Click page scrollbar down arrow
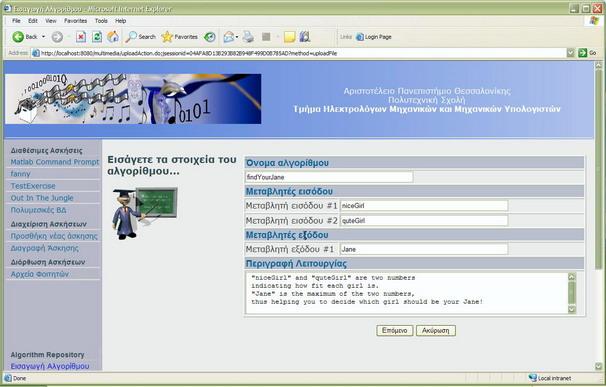The width and height of the screenshot is (606, 387). pos(598,366)
